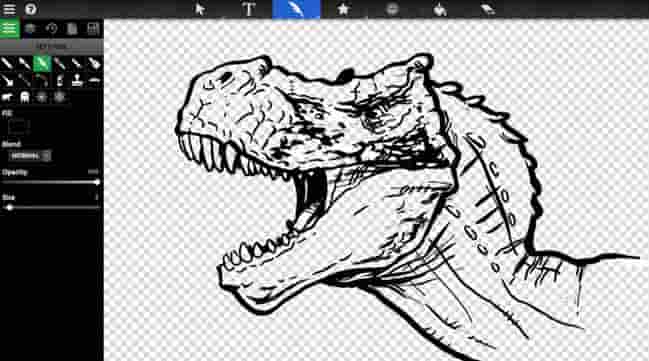Choose the flat smudge brush after the stamp
The width and height of the screenshot is (649, 361).
[94, 80]
